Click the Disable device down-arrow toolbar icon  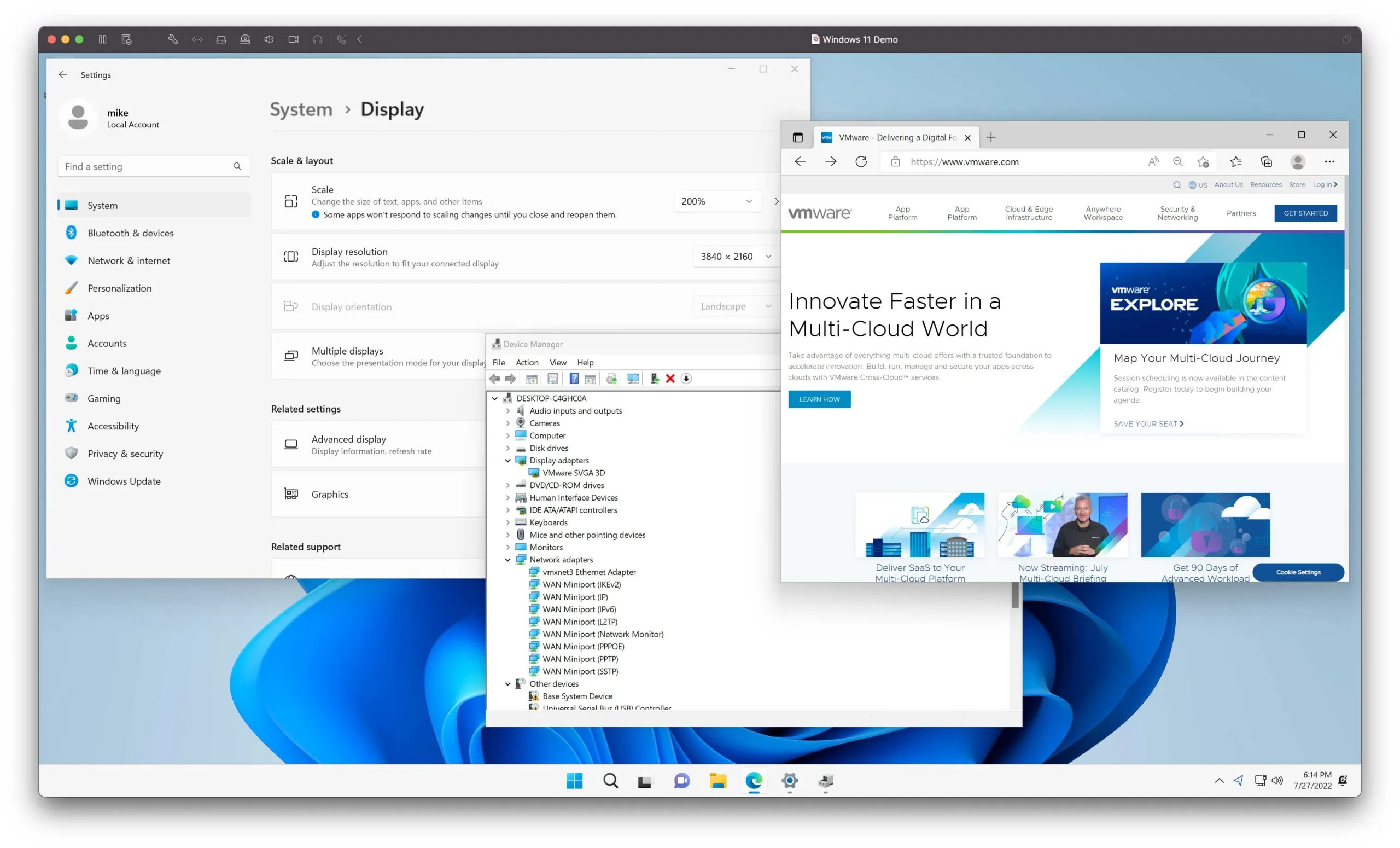coord(686,379)
